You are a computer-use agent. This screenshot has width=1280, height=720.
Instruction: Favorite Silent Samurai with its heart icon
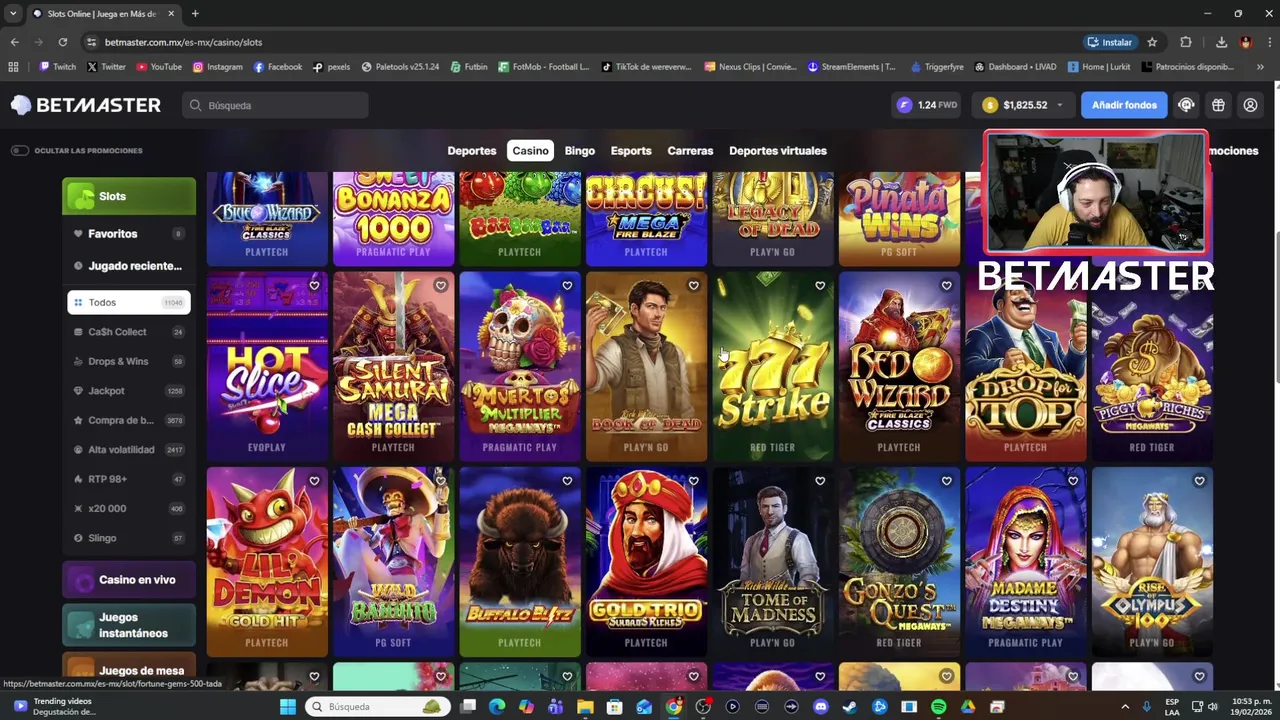440,286
